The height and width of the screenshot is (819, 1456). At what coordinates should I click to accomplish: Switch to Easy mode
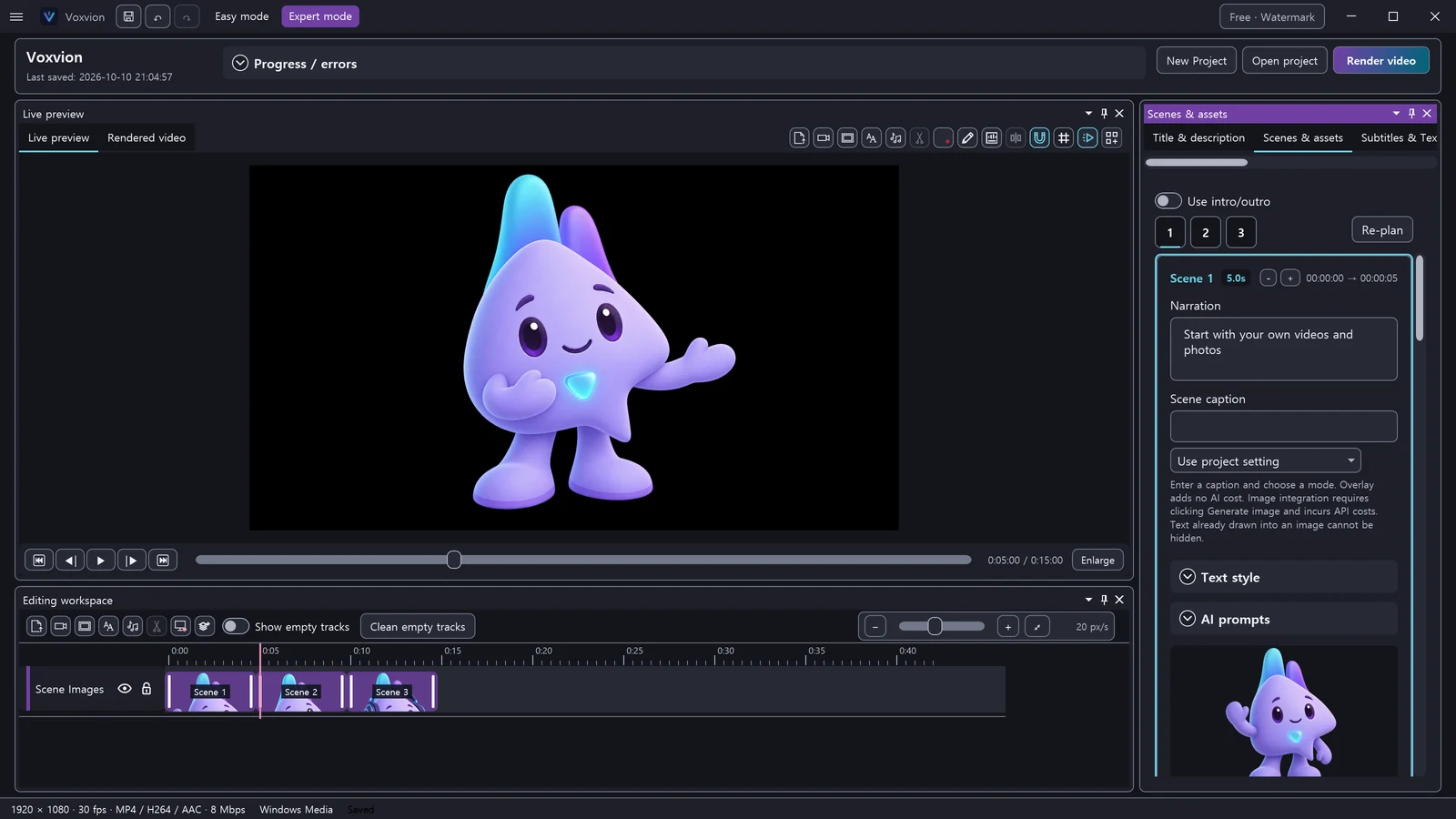[x=242, y=16]
